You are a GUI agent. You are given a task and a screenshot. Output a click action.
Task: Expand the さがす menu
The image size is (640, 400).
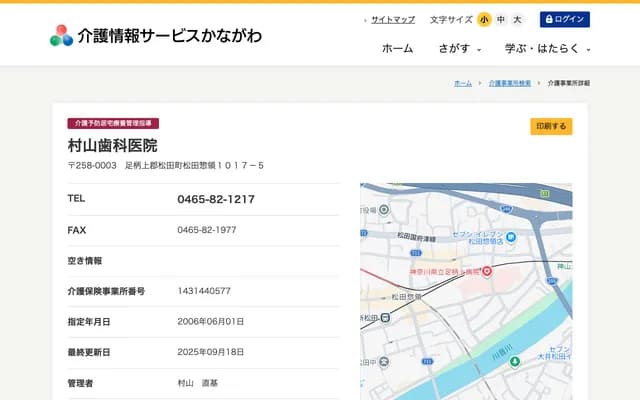(x=460, y=49)
